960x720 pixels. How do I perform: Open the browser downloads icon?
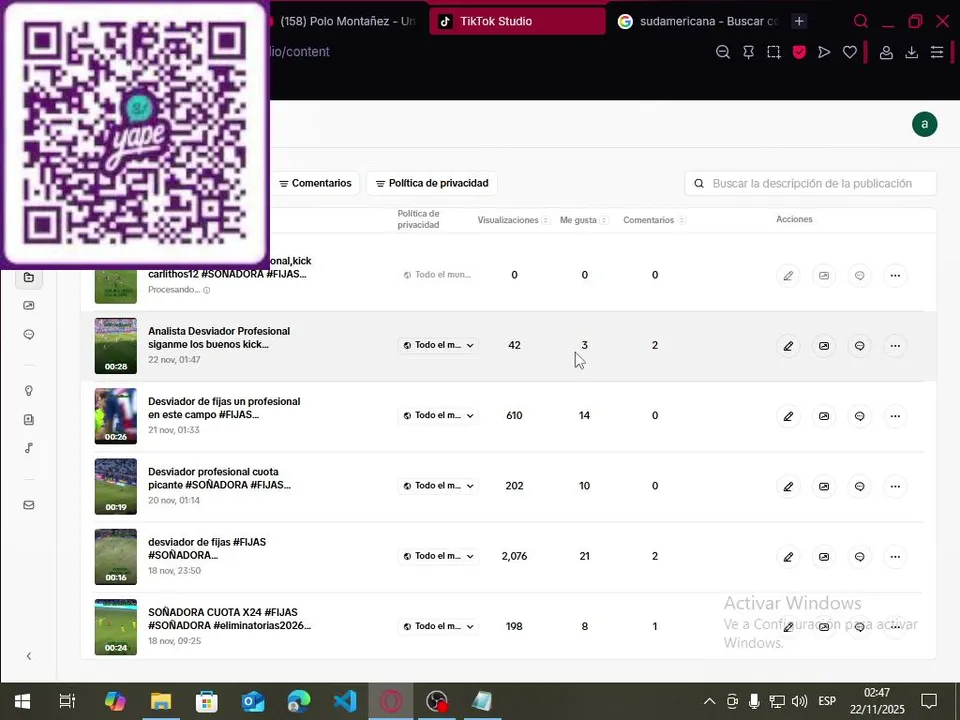click(912, 53)
